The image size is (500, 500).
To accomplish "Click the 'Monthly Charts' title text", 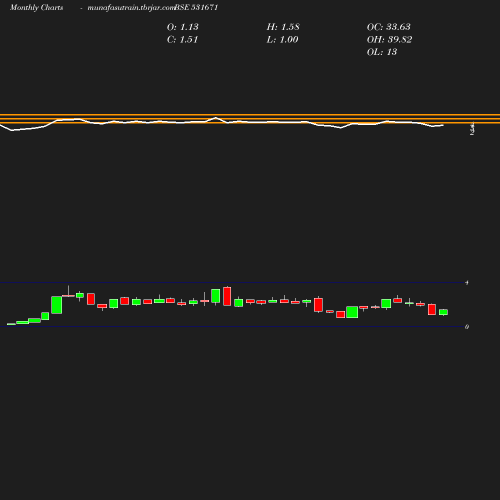I will click(x=37, y=8).
